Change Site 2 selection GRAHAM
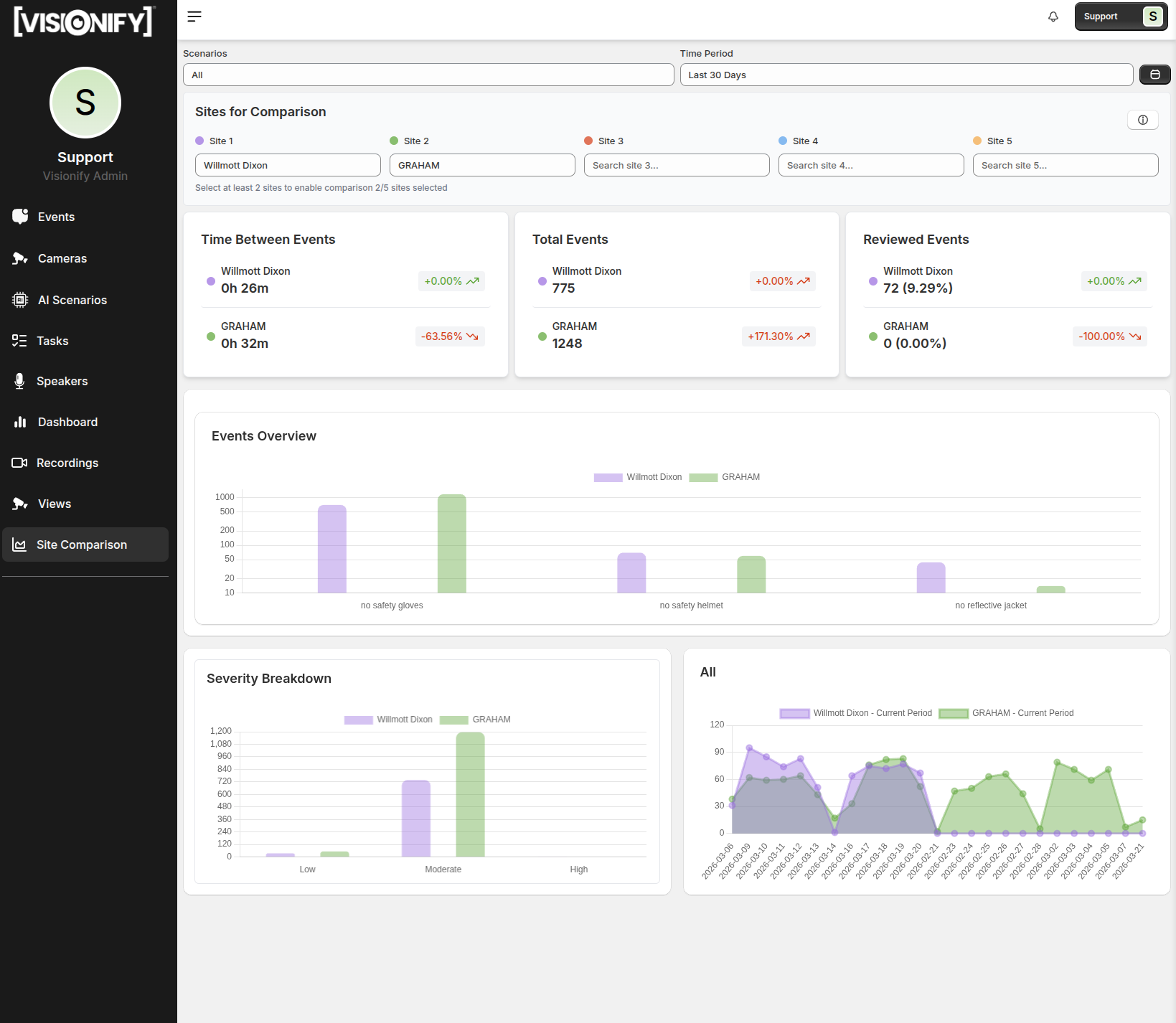The width and height of the screenshot is (1176, 1023). [x=482, y=165]
